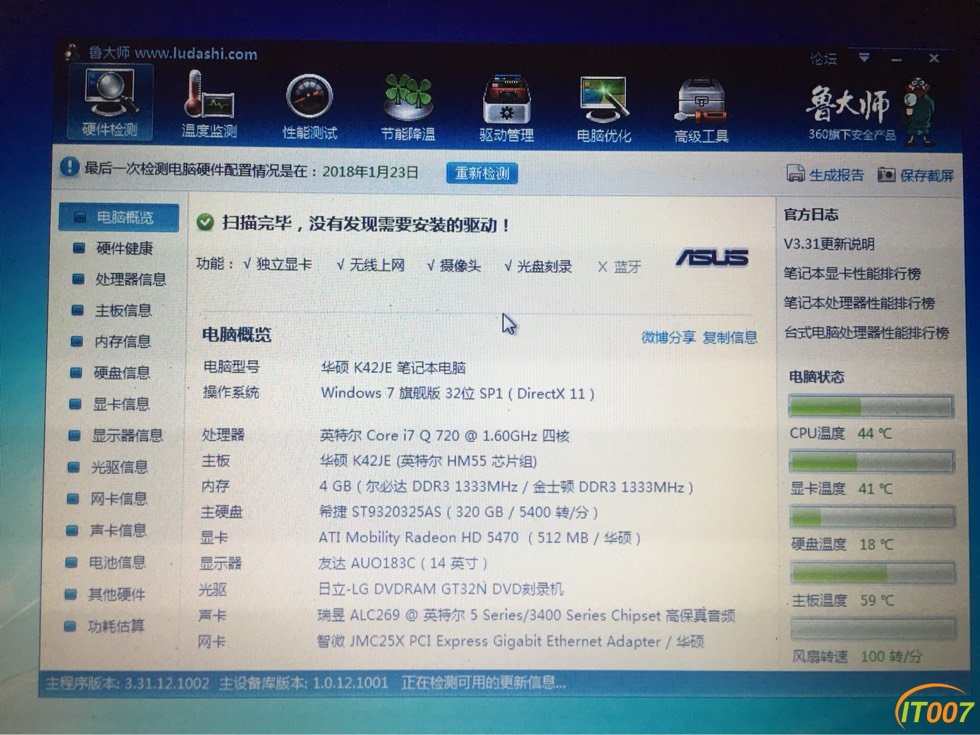
Task: Click the 微博分享 share link
Action: (668, 338)
